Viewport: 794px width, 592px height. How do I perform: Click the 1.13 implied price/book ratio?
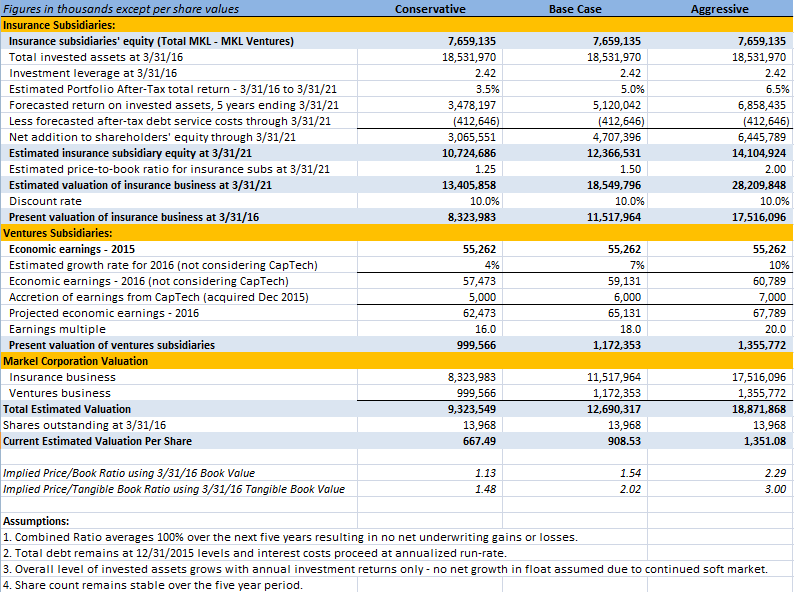(486, 473)
